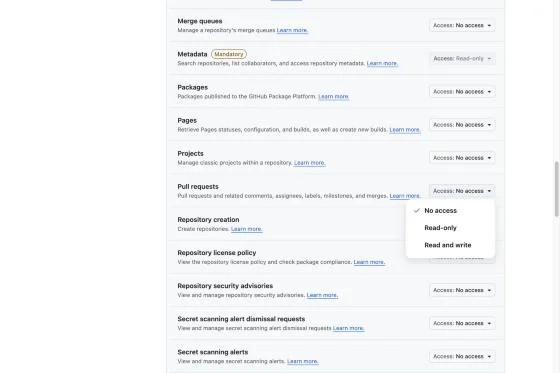Choose Read-only menu option
Image resolution: width=560 pixels, height=373 pixels.
[x=450, y=228]
